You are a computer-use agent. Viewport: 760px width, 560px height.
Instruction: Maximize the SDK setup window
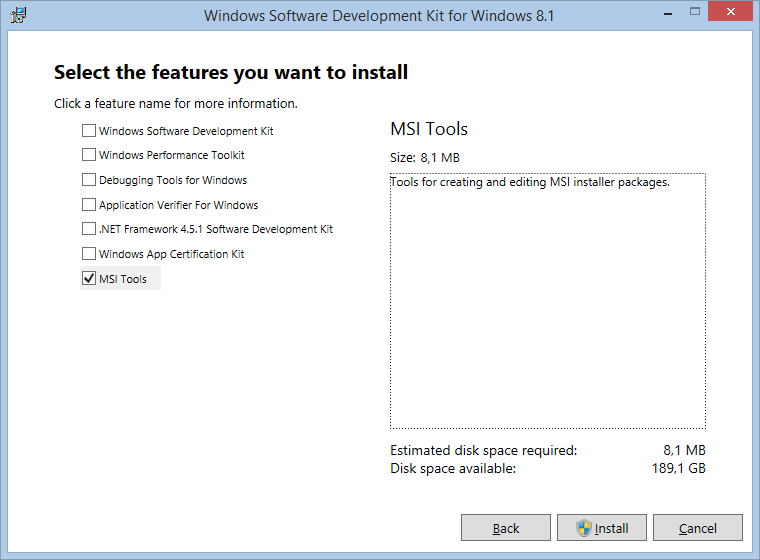point(695,12)
